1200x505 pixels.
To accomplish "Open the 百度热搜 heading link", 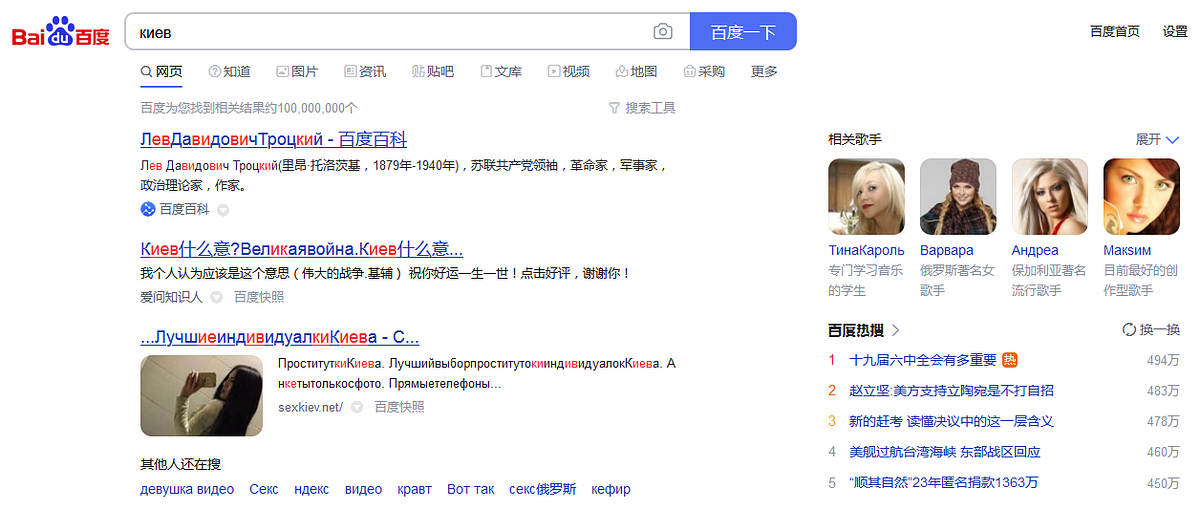I will (x=864, y=329).
